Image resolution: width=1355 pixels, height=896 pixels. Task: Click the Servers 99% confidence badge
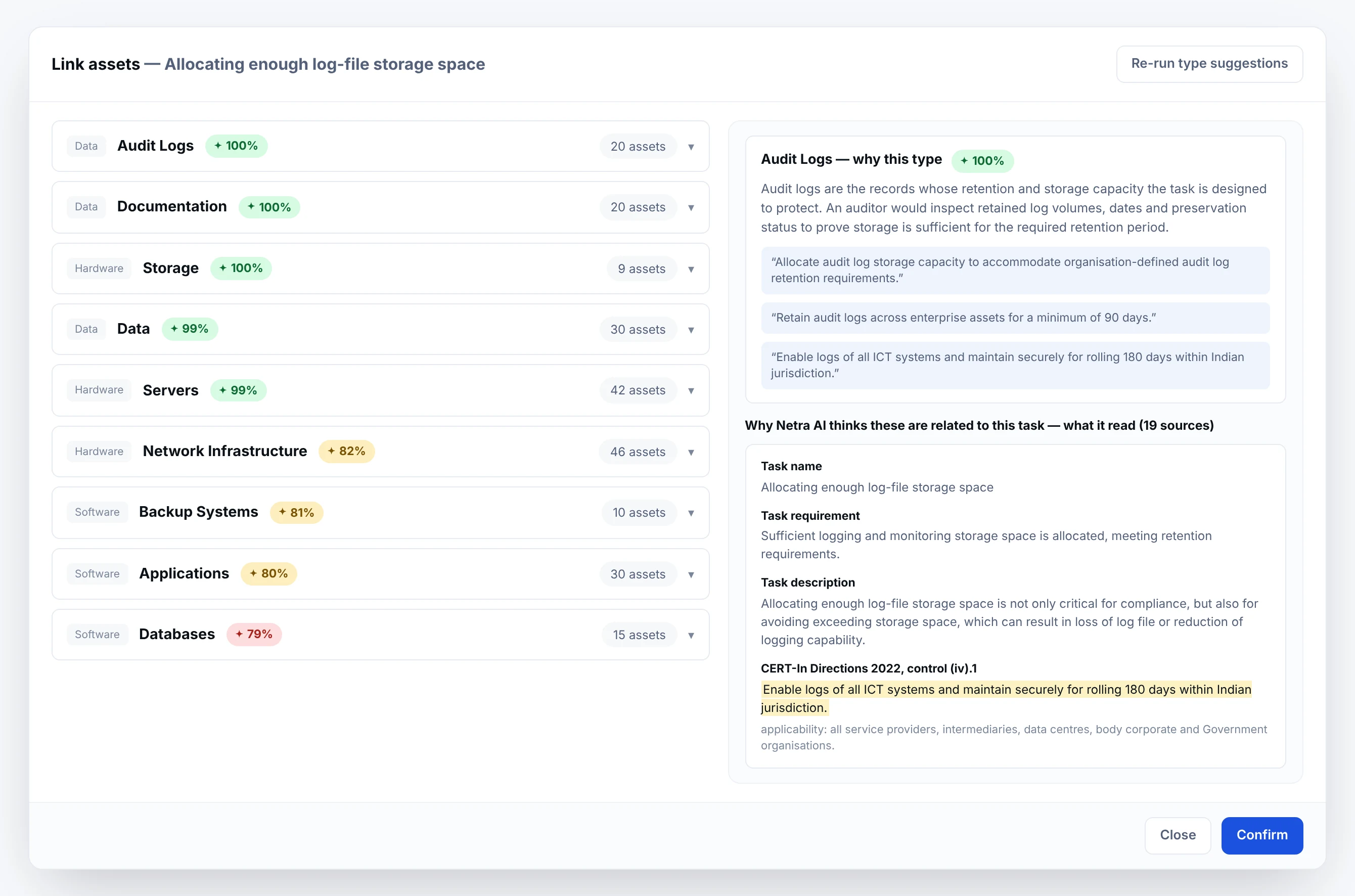pyautogui.click(x=238, y=390)
